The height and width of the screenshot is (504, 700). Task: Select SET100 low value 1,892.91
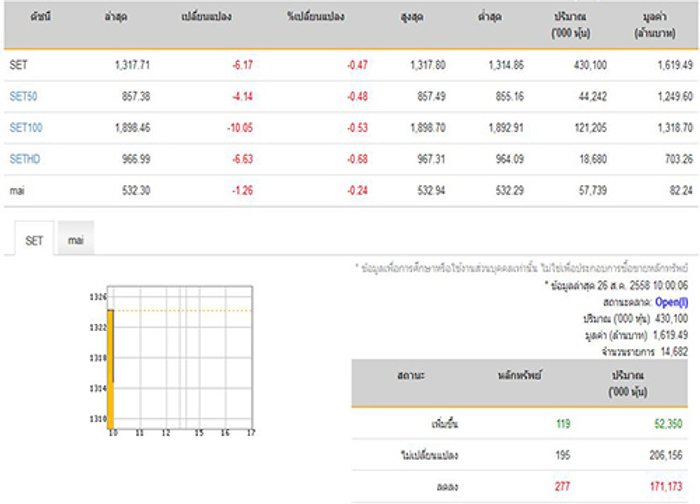tap(506, 128)
